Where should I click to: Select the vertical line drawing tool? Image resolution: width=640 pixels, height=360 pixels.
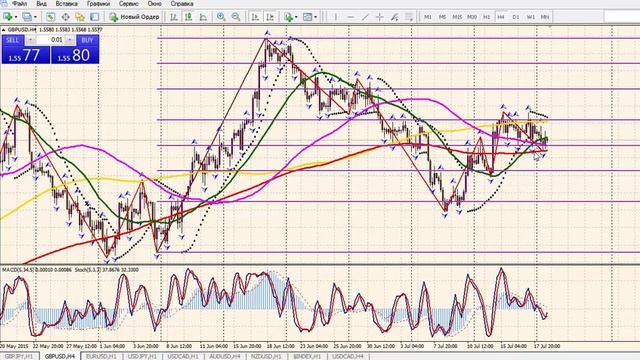coord(336,17)
